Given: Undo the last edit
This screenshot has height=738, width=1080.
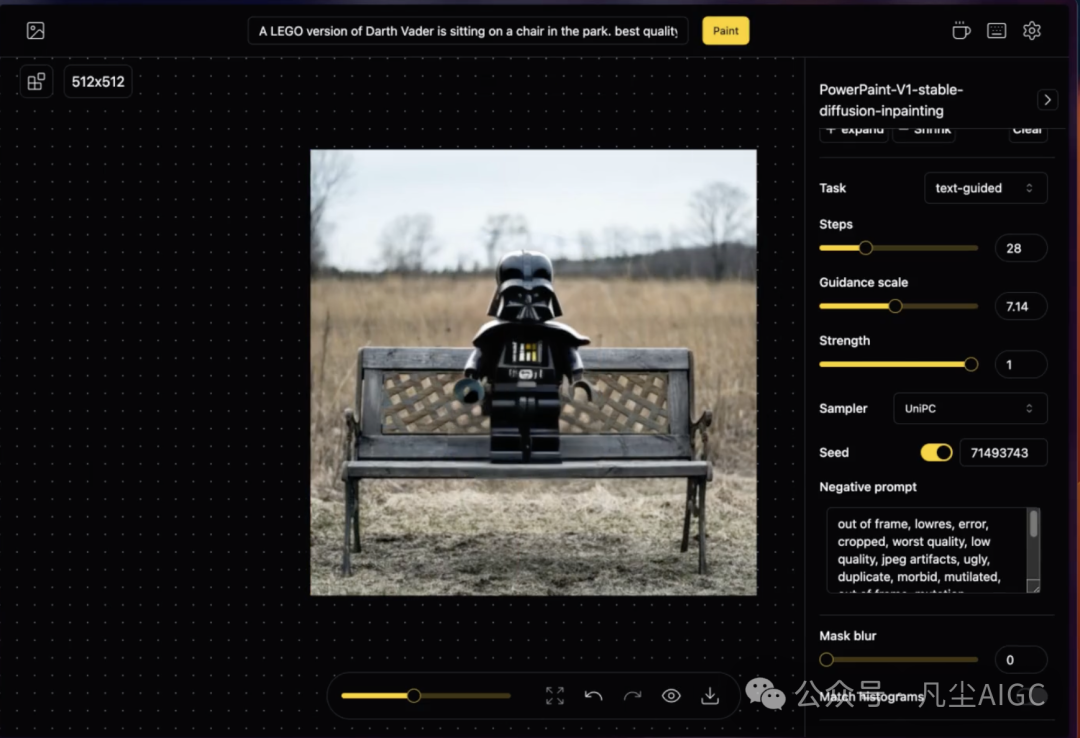Looking at the screenshot, I should point(593,695).
